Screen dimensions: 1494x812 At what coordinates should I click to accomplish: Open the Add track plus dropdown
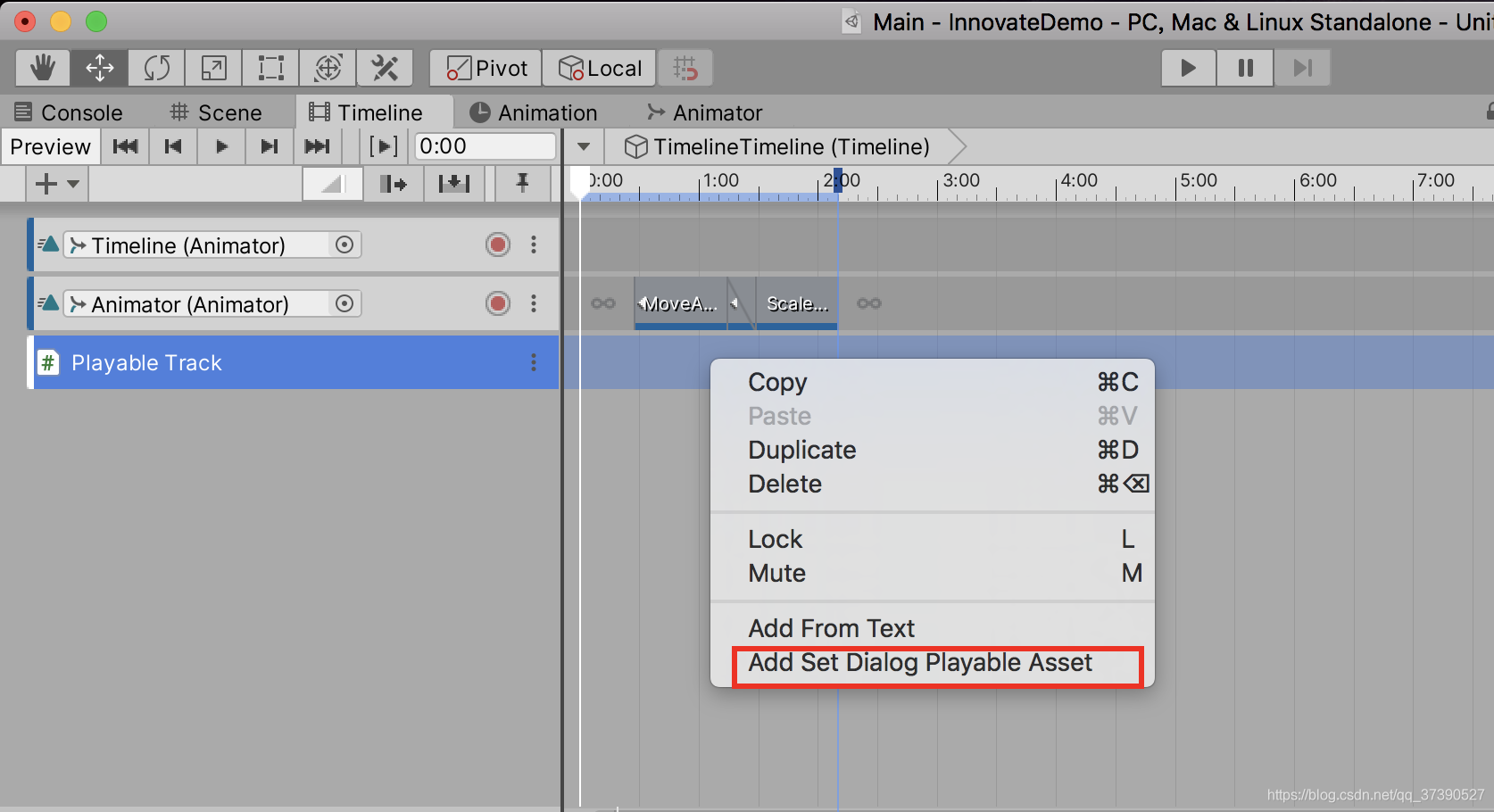[x=56, y=184]
